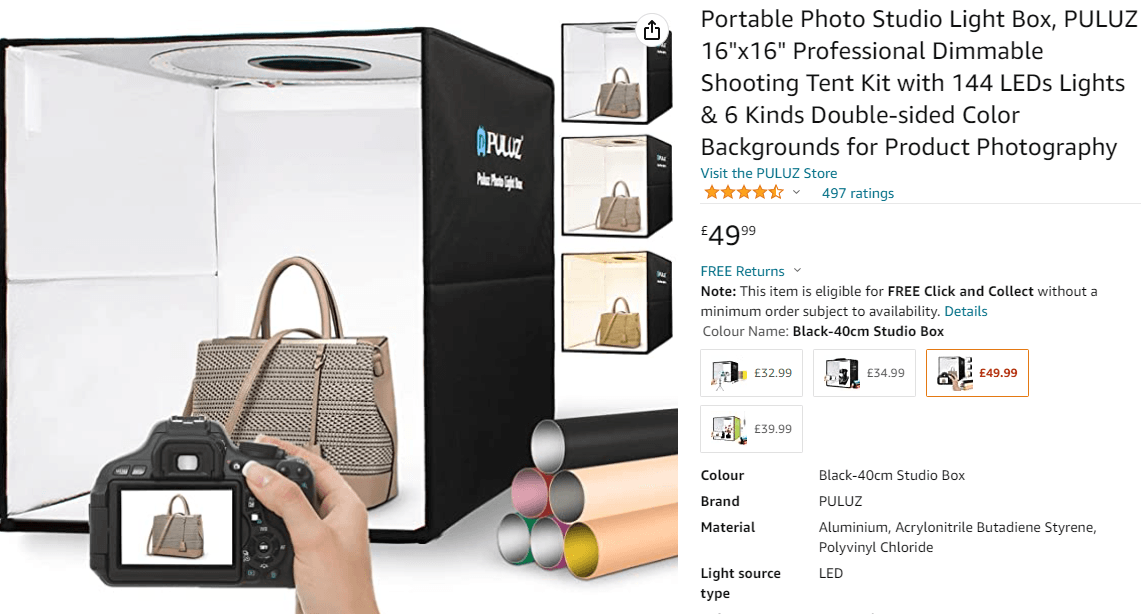Click the £32.99 variant product icon
The width and height of the screenshot is (1148, 614).
[728, 374]
